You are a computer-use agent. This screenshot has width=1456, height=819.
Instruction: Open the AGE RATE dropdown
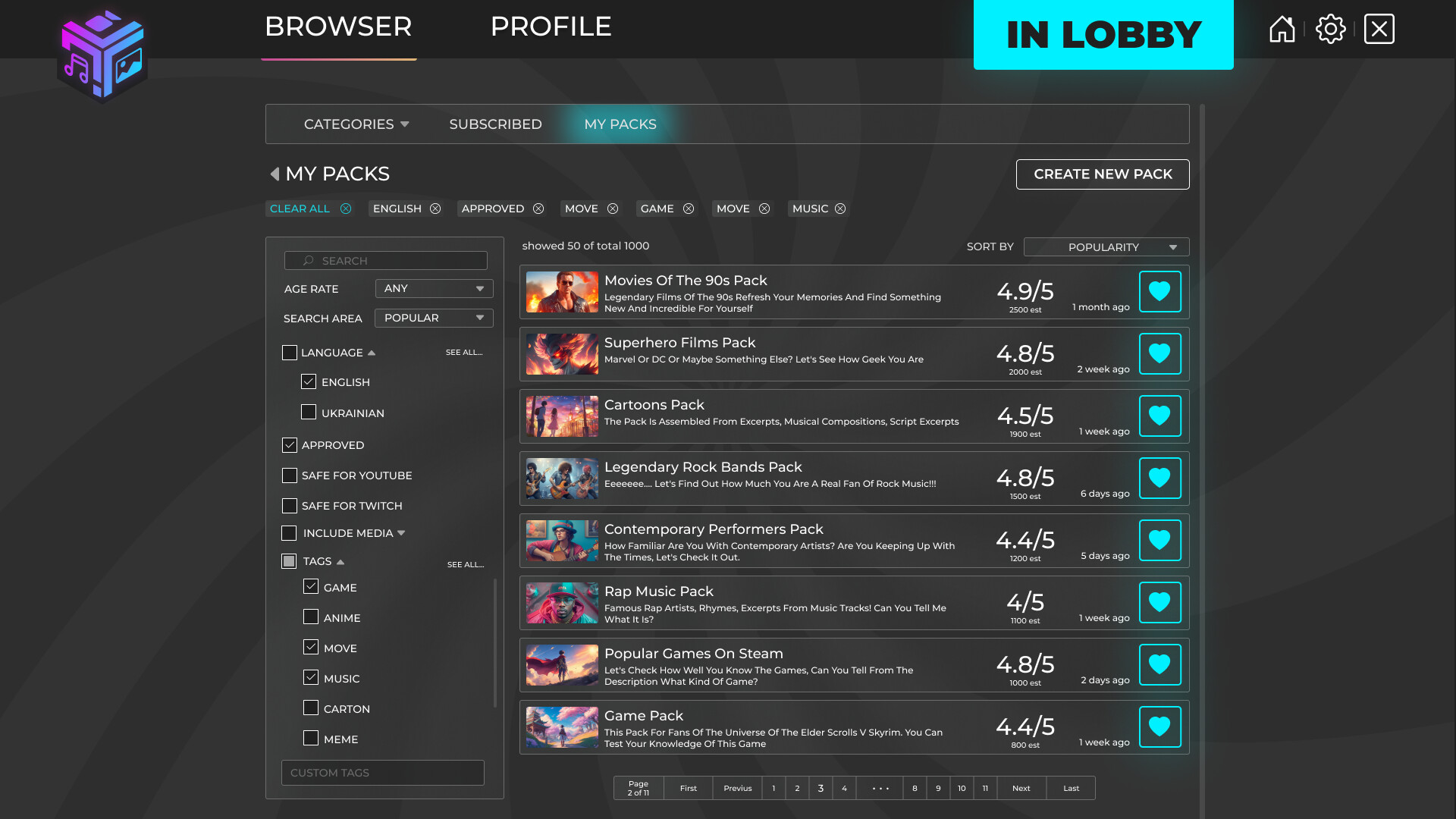pyautogui.click(x=433, y=288)
